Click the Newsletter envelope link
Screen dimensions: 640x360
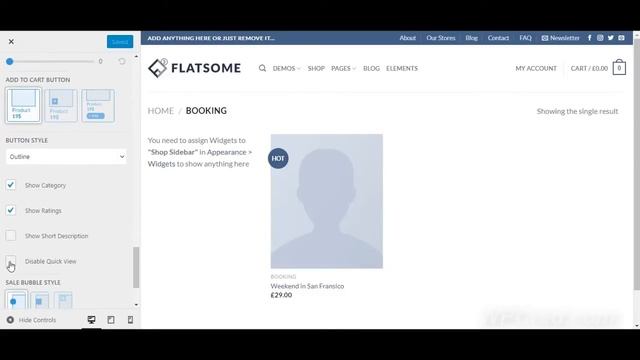click(560, 38)
